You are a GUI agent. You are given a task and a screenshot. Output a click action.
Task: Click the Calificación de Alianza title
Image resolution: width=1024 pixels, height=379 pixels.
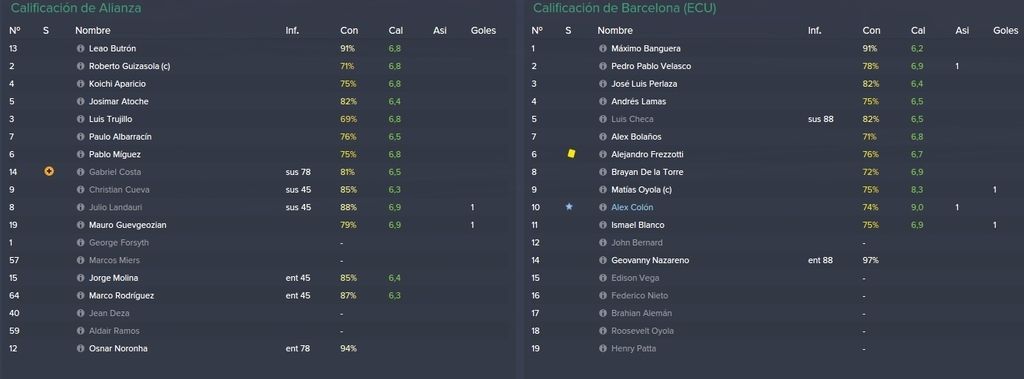coord(76,8)
